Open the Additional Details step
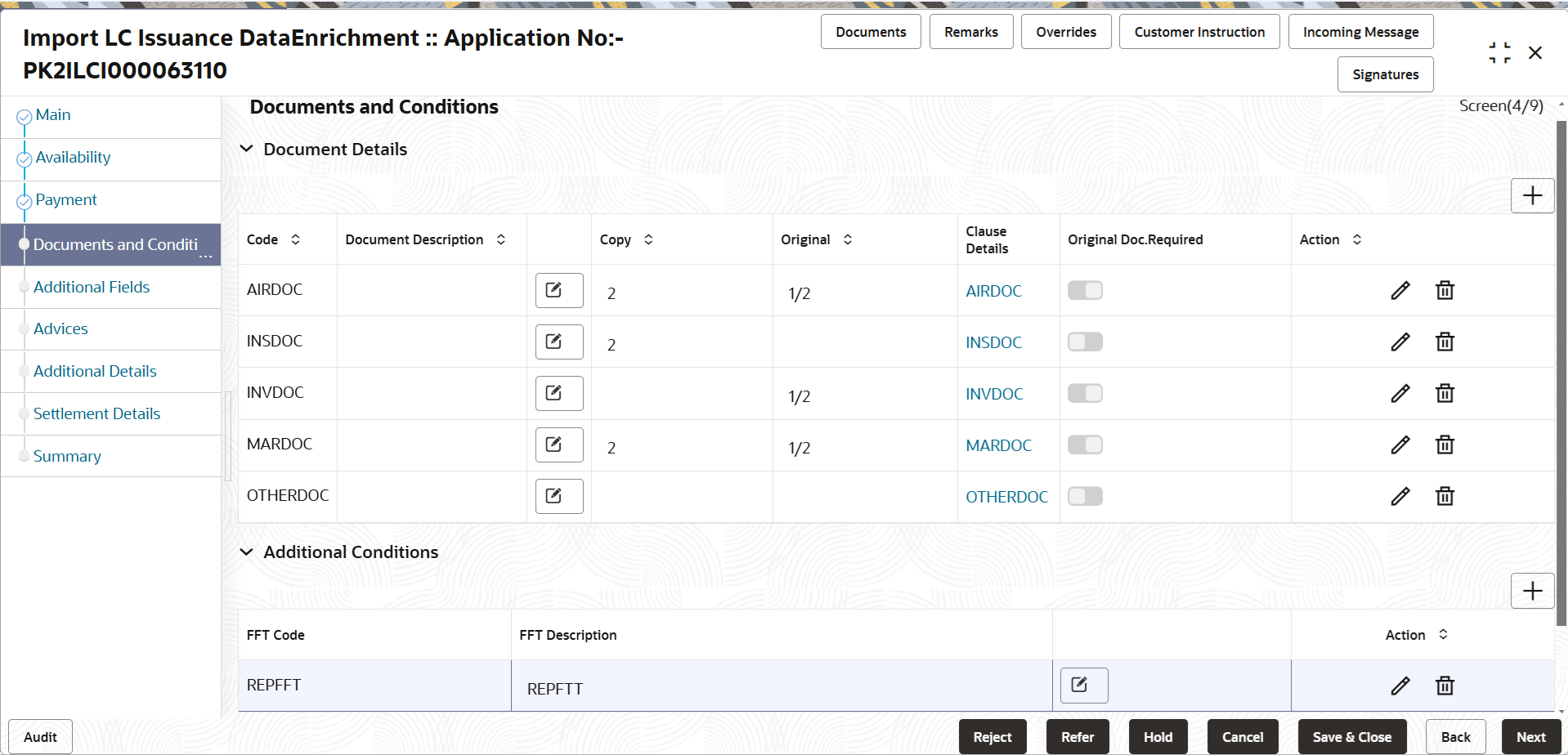The height and width of the screenshot is (755, 1568). tap(95, 372)
